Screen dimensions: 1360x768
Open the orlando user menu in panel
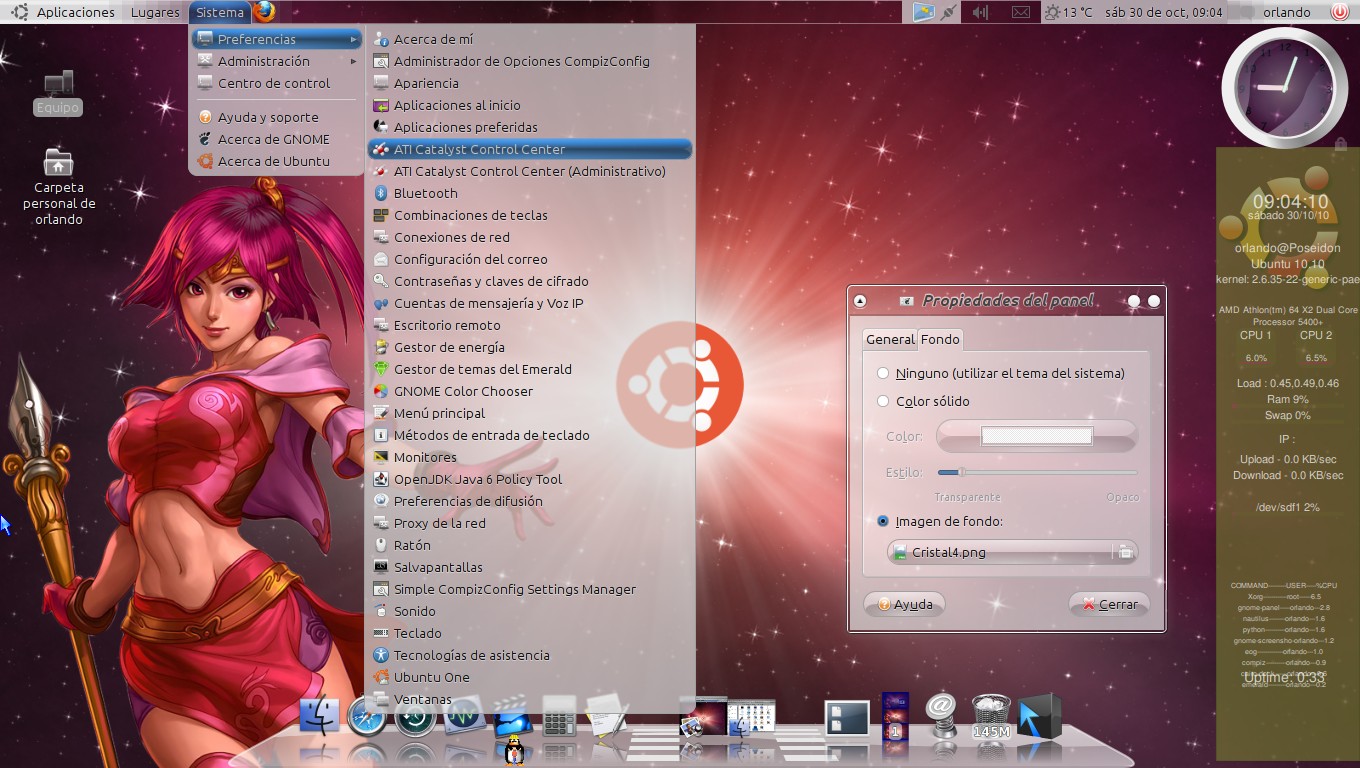click(1286, 12)
